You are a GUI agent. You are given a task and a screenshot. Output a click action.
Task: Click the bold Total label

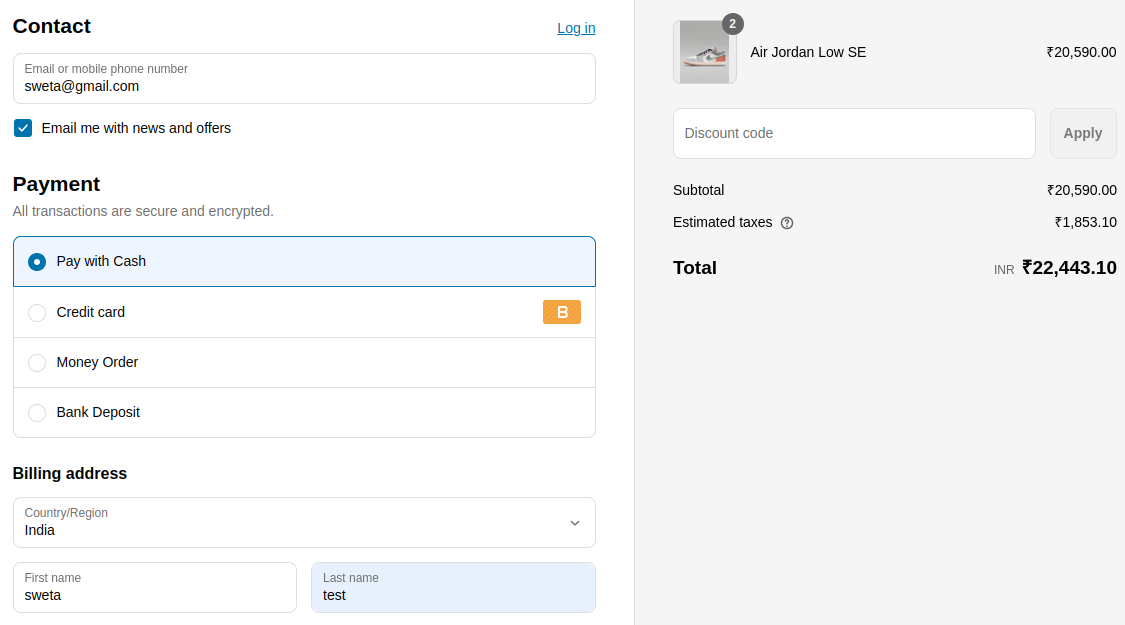pos(695,268)
